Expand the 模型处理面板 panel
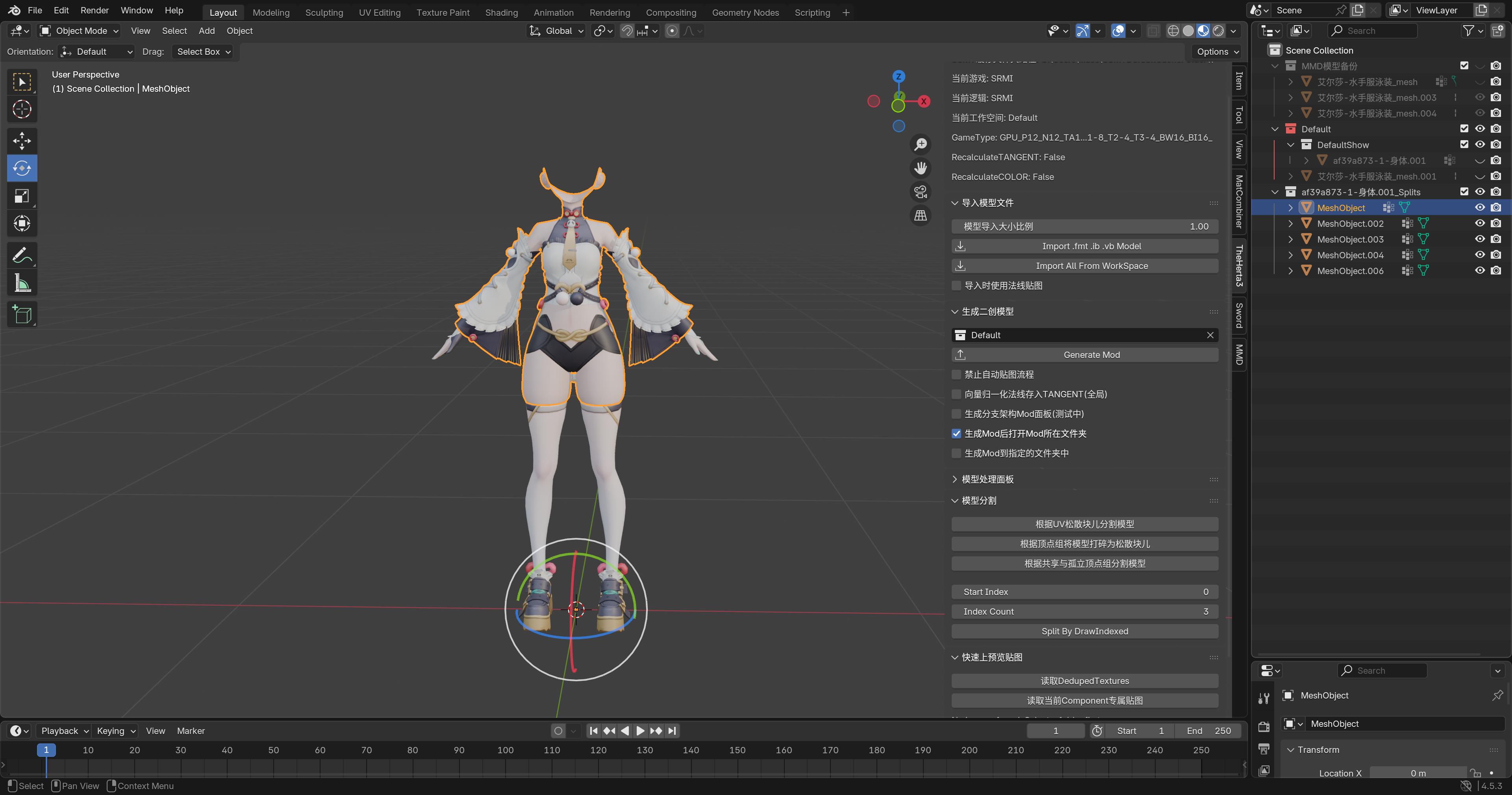The image size is (1512, 795). (x=987, y=479)
